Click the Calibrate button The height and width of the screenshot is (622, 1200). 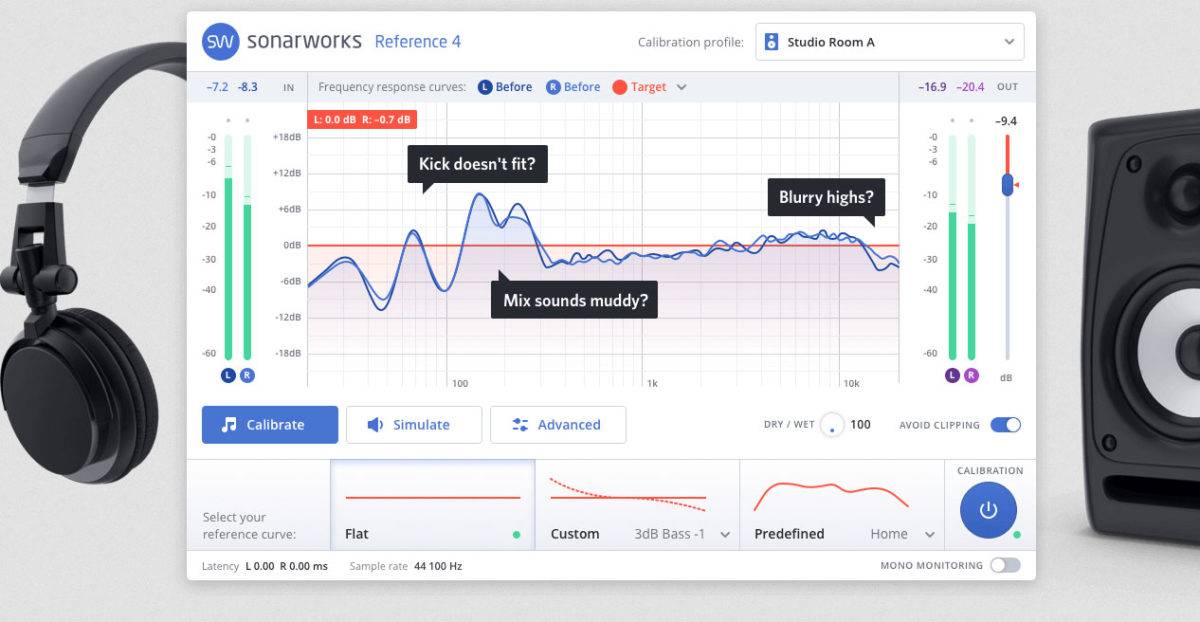coord(270,425)
